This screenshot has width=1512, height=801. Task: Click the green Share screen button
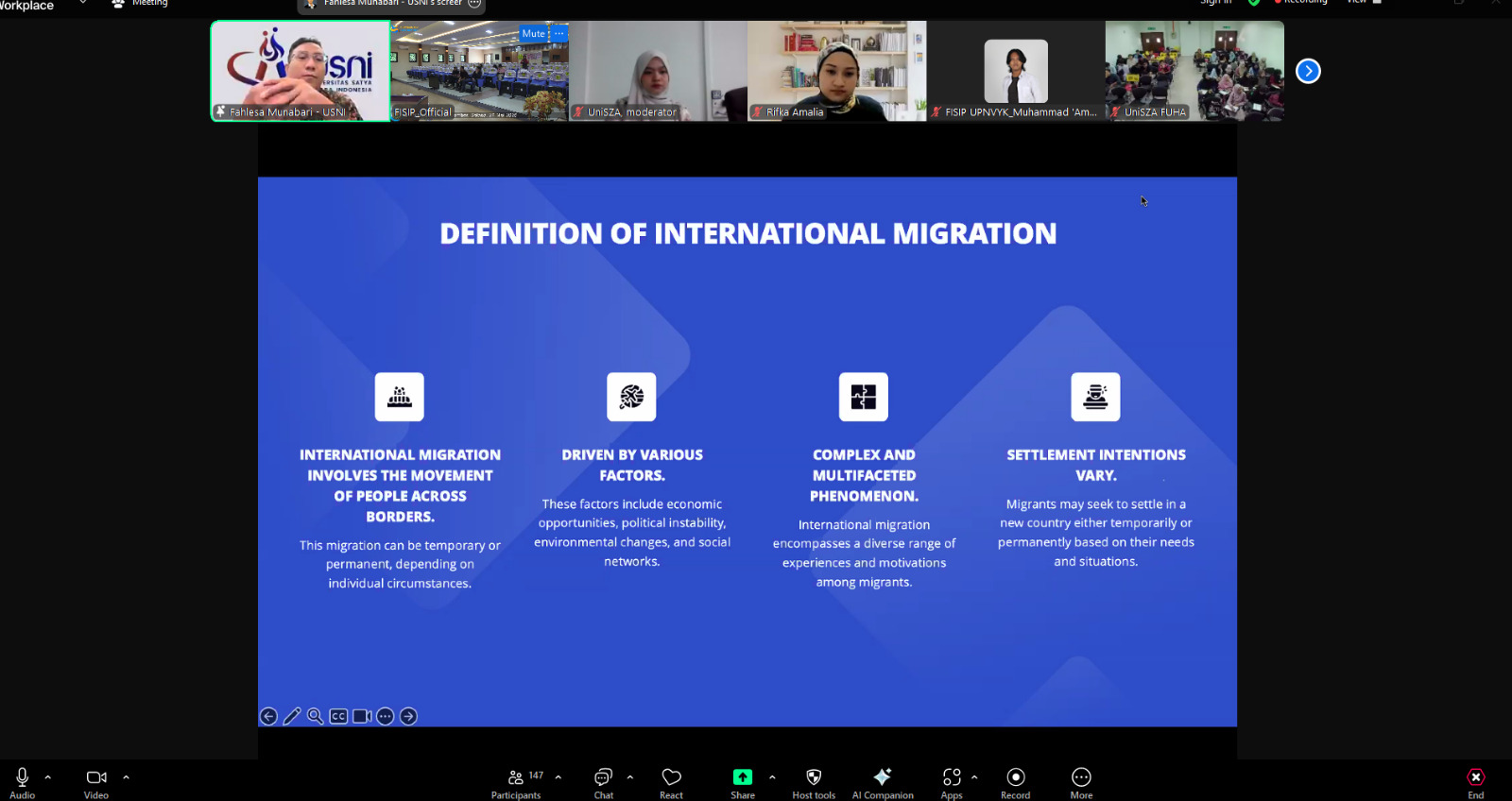pyautogui.click(x=743, y=776)
